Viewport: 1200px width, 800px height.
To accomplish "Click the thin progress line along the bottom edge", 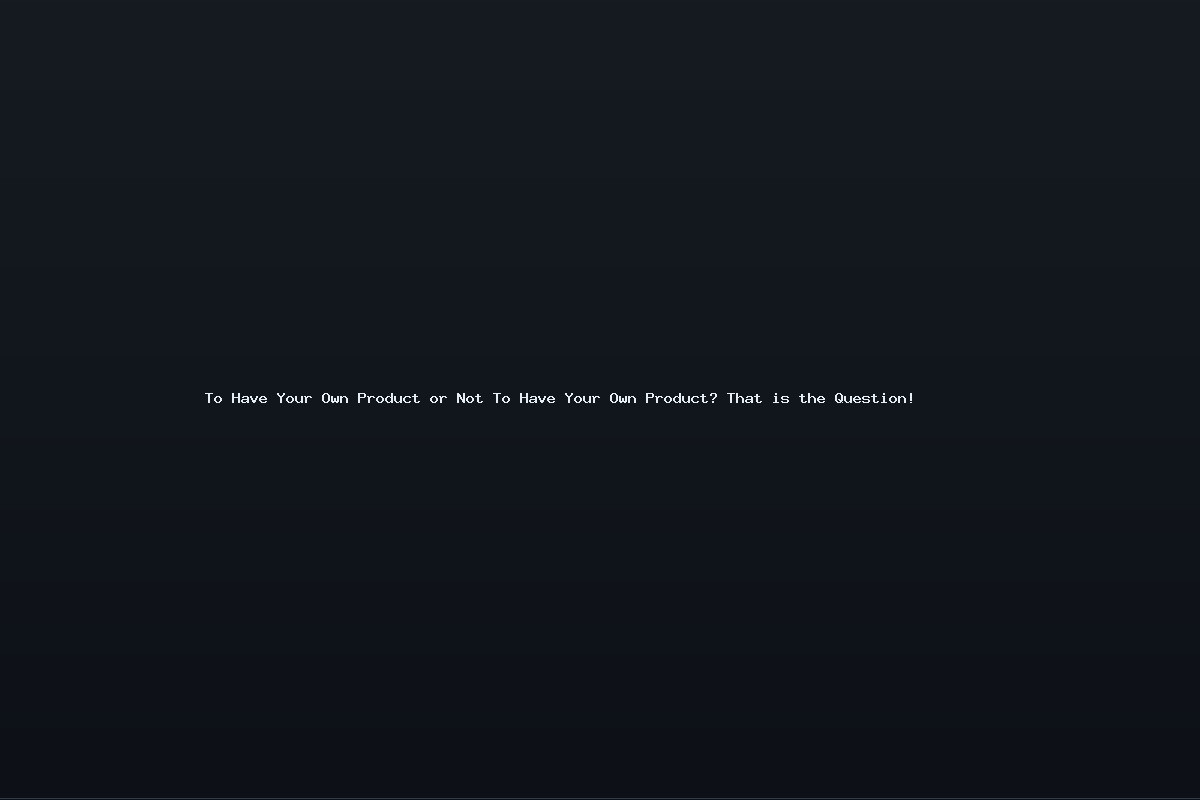I will (600, 798).
